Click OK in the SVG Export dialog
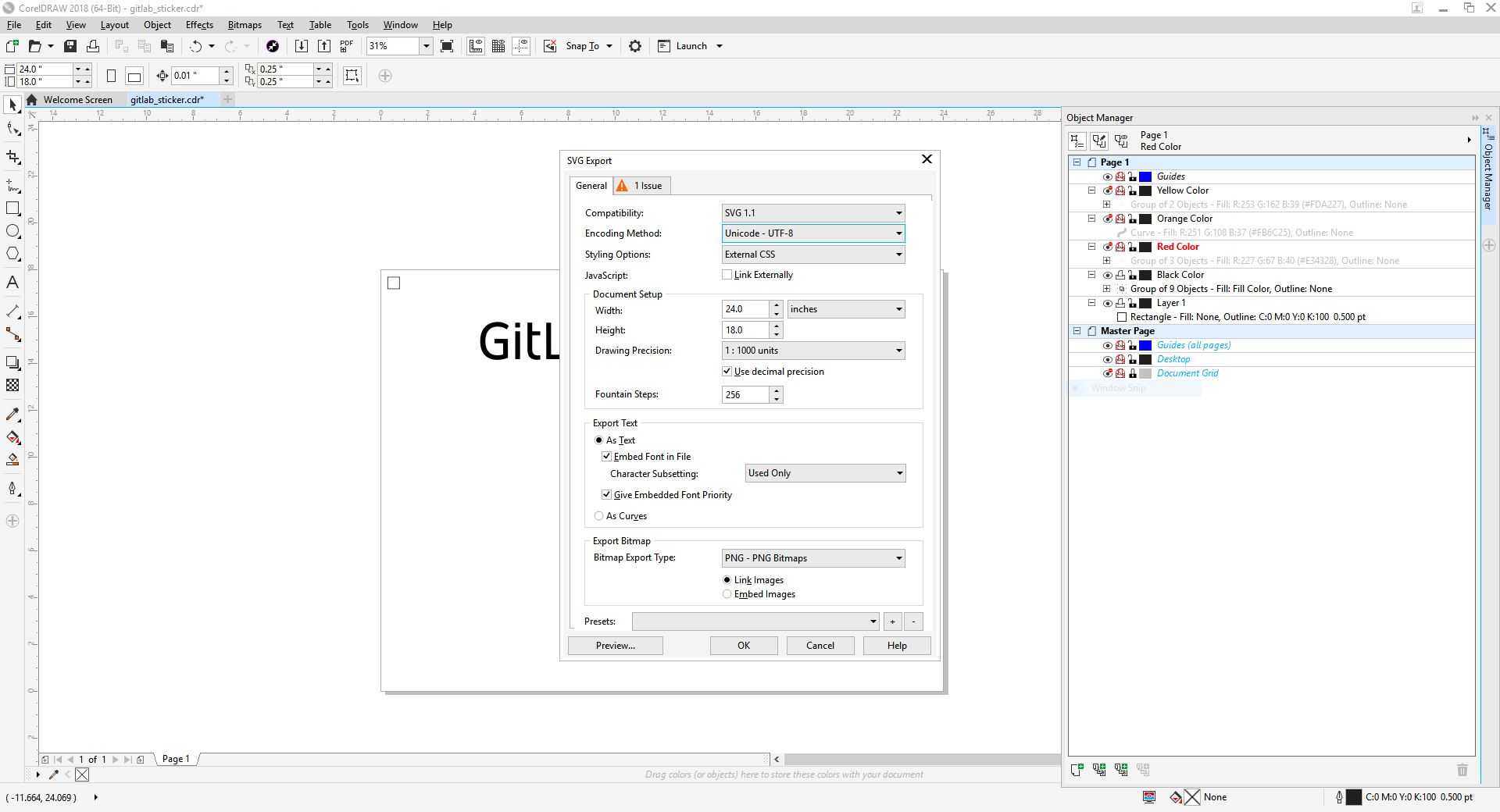 tap(744, 646)
